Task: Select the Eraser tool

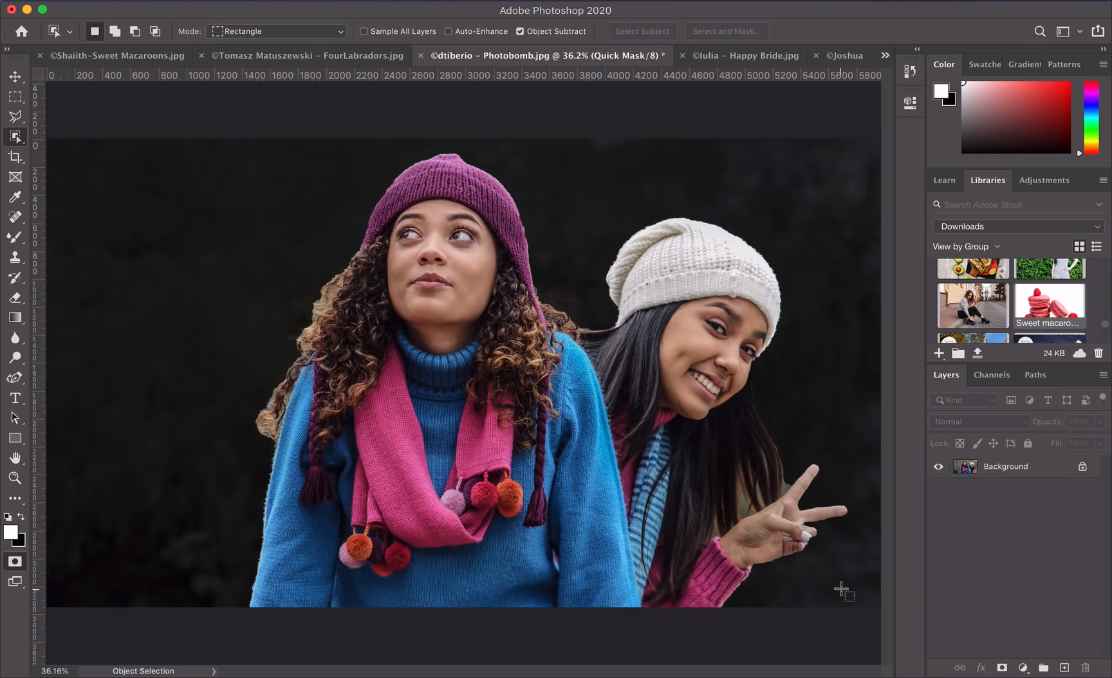Action: 15,297
